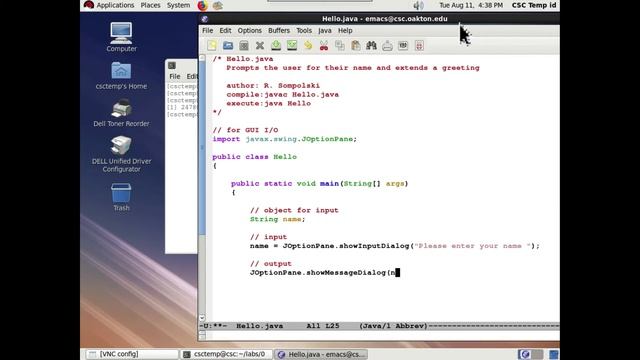
Task: Open the Emacs File menu
Action: point(207,31)
